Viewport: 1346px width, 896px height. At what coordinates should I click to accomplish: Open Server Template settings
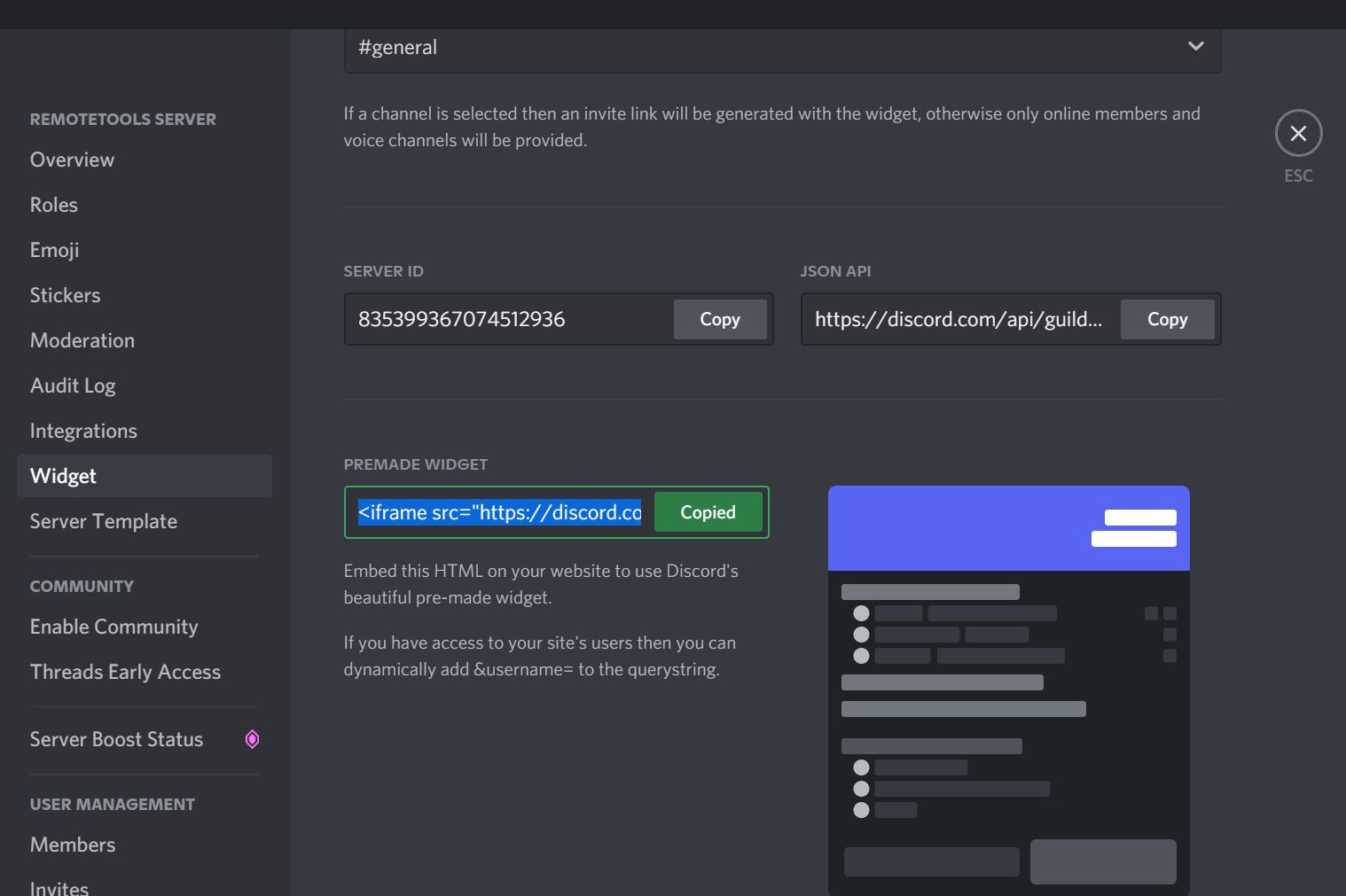(144, 521)
